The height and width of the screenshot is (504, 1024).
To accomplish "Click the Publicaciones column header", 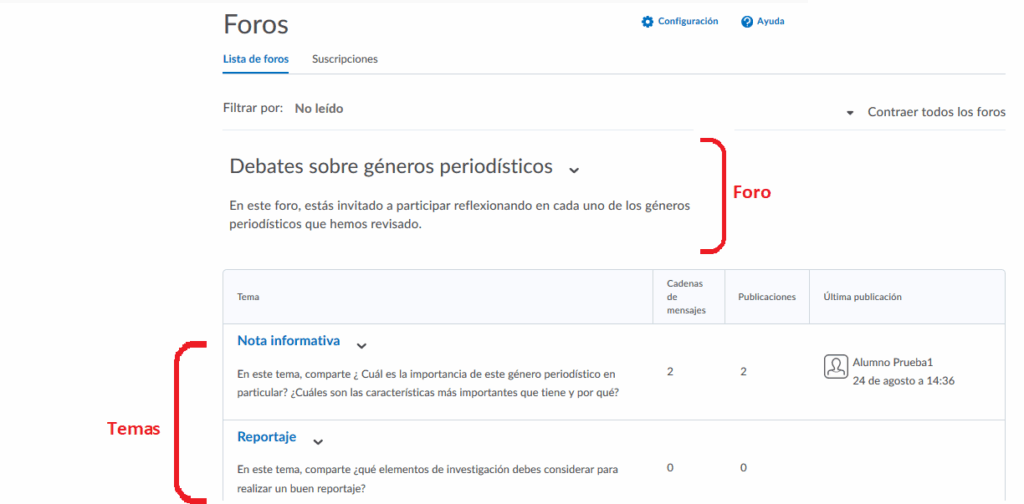I will coord(766,297).
